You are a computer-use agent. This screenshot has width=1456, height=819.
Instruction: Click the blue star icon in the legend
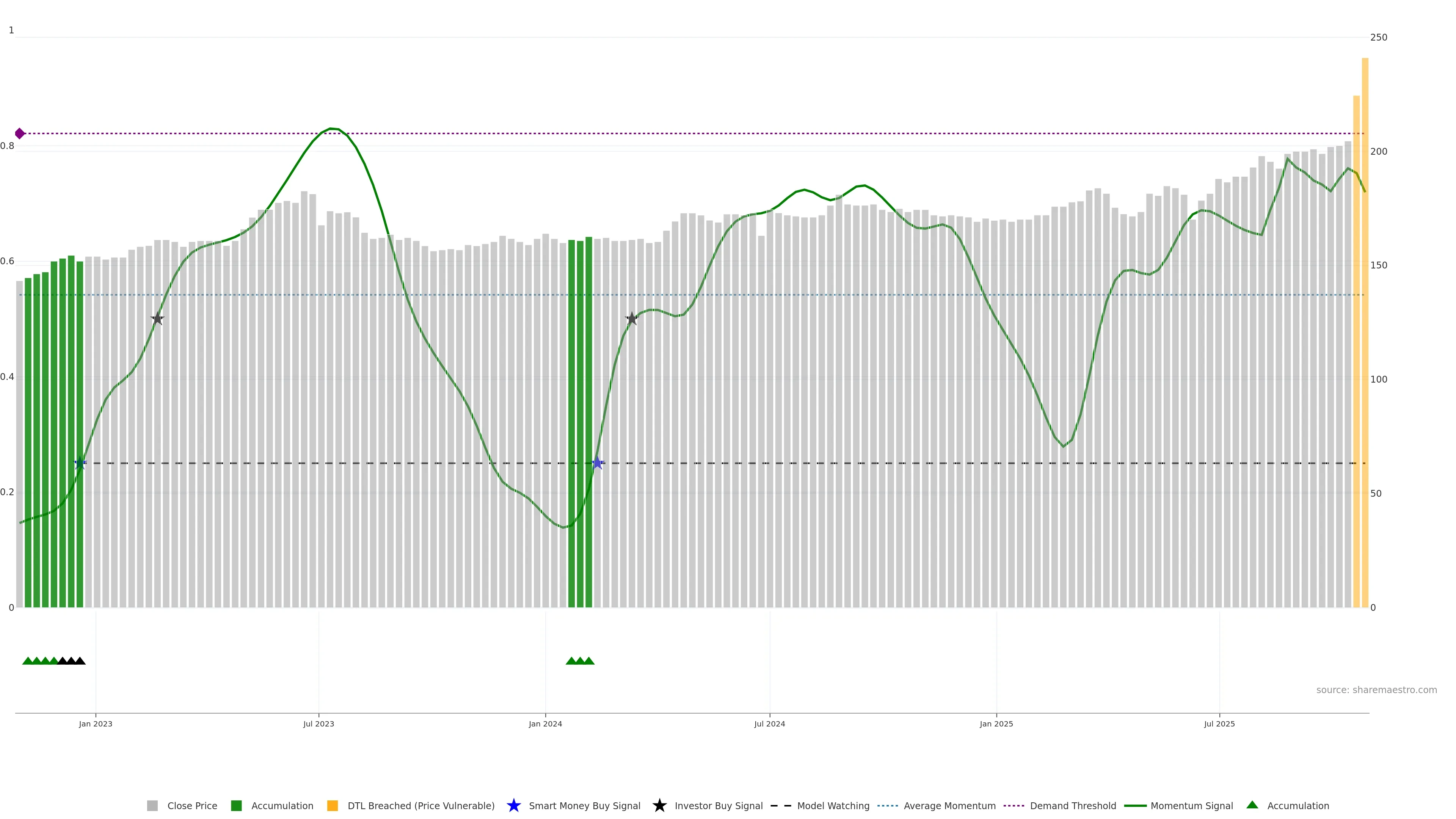pyautogui.click(x=513, y=805)
